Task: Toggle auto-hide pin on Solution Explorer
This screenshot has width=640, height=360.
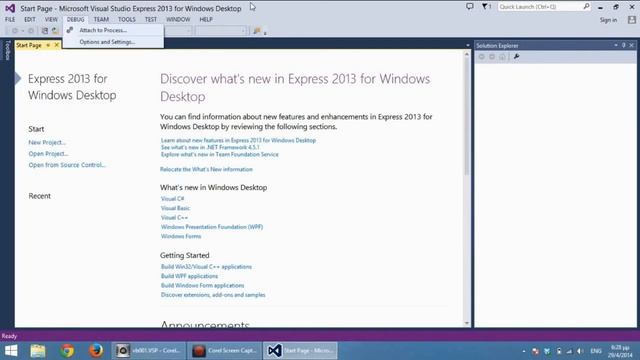Action: pyautogui.click(x=624, y=45)
